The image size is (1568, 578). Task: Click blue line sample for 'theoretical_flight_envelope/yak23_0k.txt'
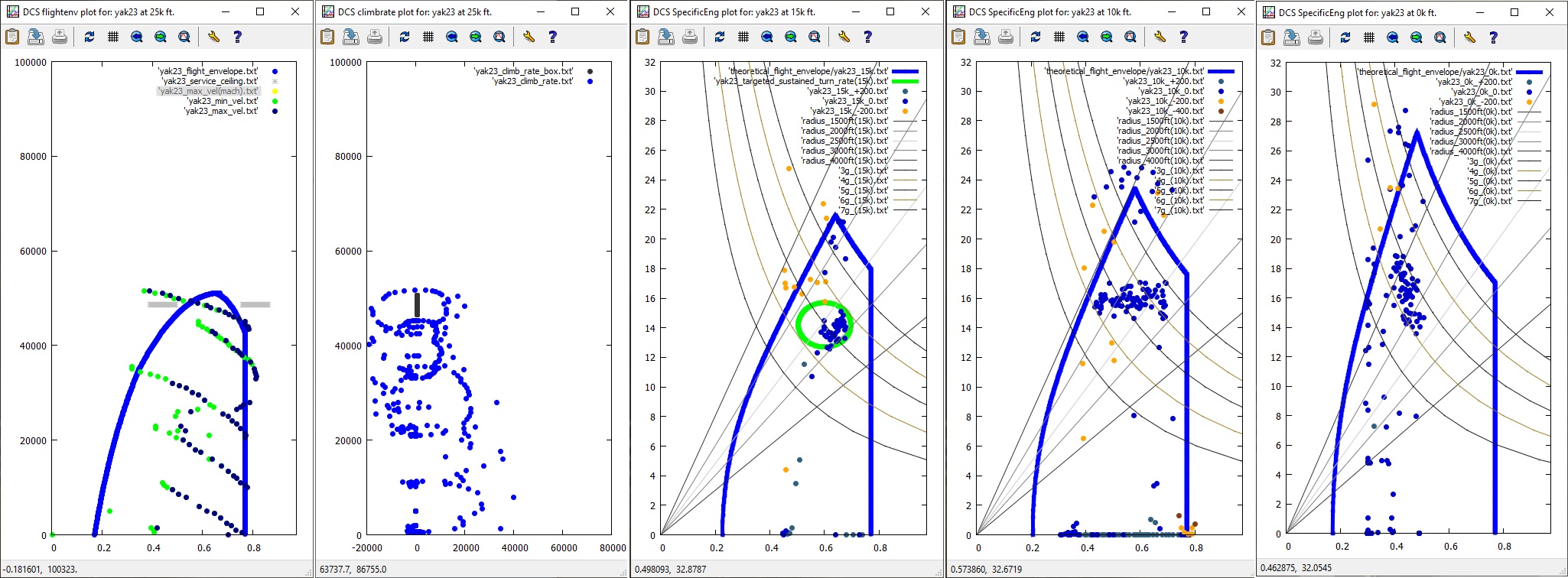[x=1529, y=72]
